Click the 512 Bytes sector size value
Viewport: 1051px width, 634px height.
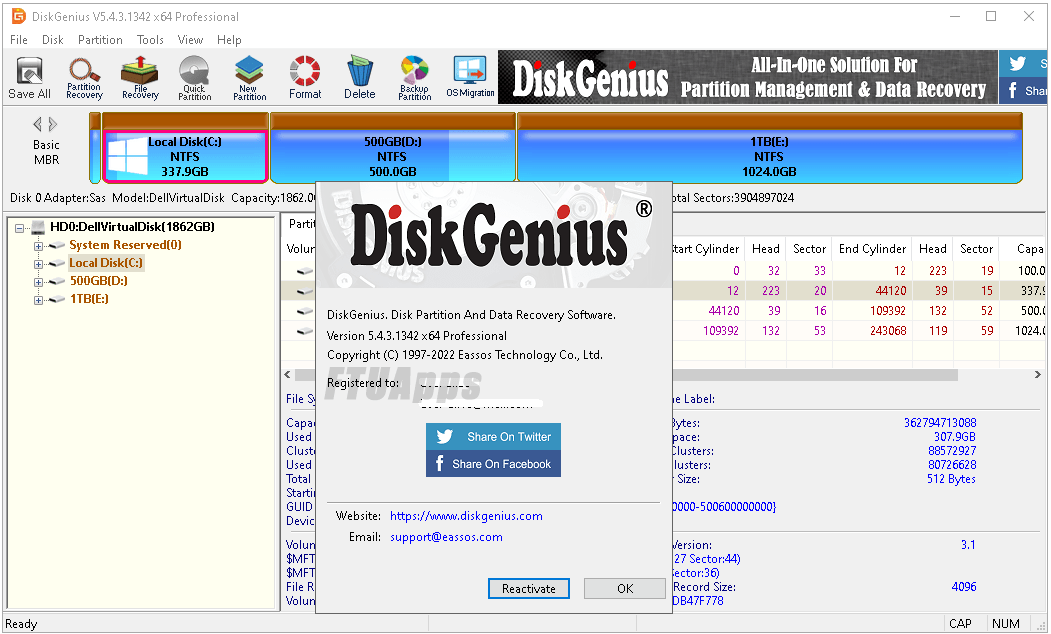tap(951, 479)
